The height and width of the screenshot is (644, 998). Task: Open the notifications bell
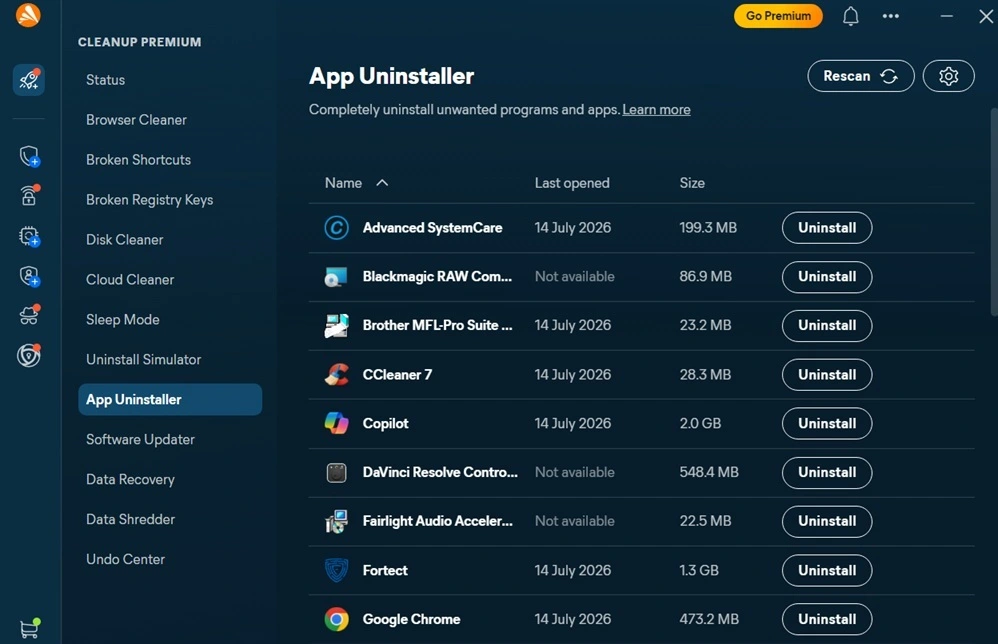[850, 16]
